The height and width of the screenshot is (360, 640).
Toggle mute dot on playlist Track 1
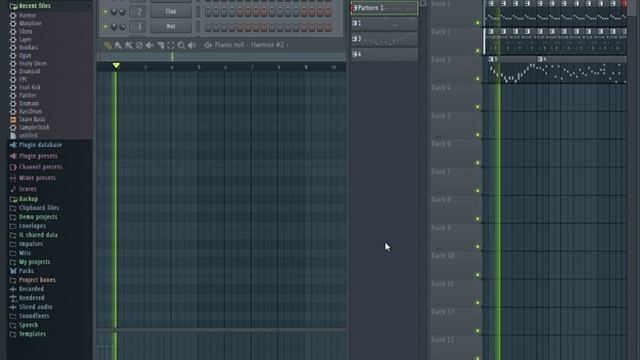tap(478, 23)
